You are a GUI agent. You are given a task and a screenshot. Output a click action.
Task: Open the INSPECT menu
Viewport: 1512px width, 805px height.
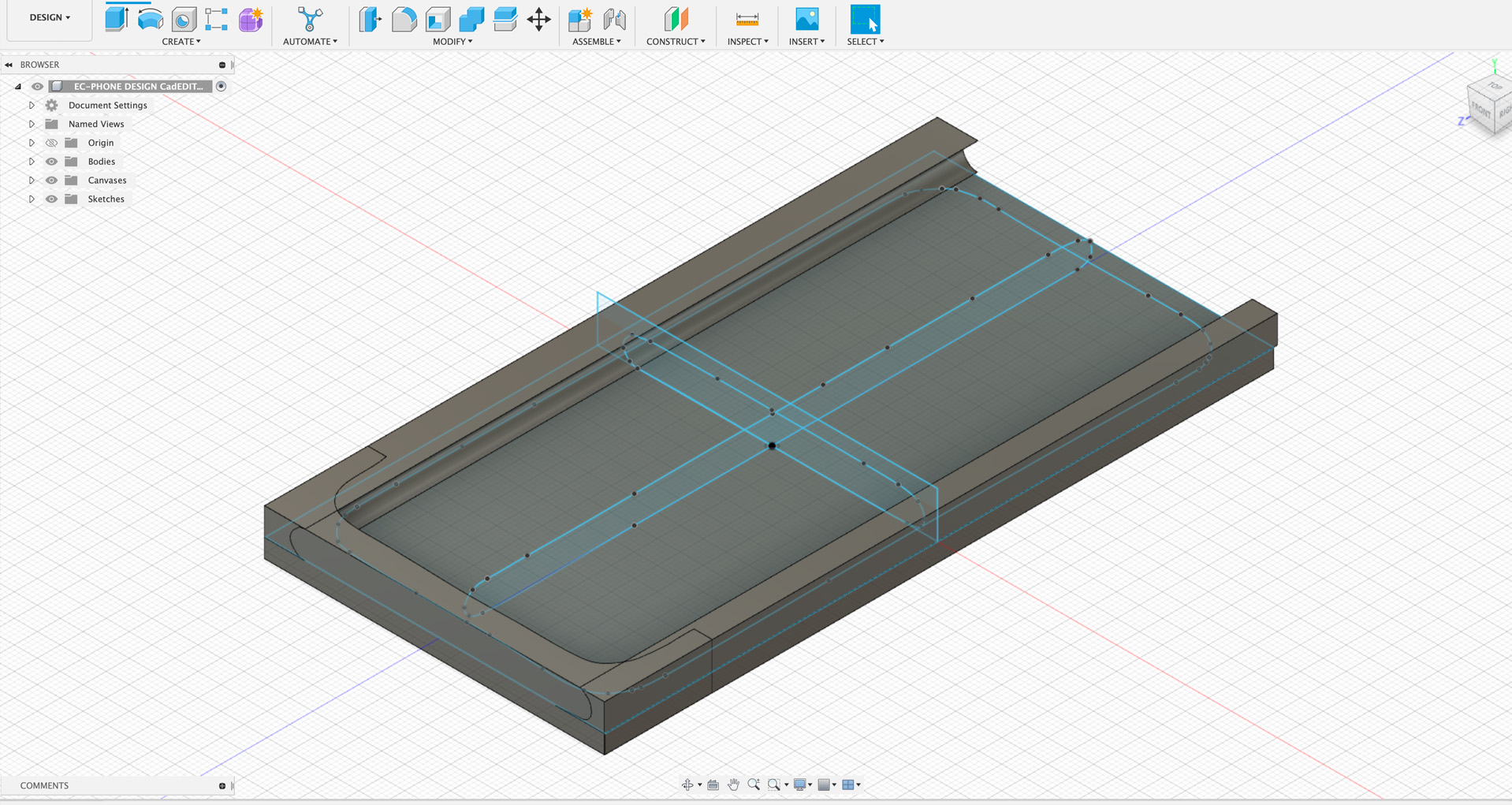pos(747,42)
